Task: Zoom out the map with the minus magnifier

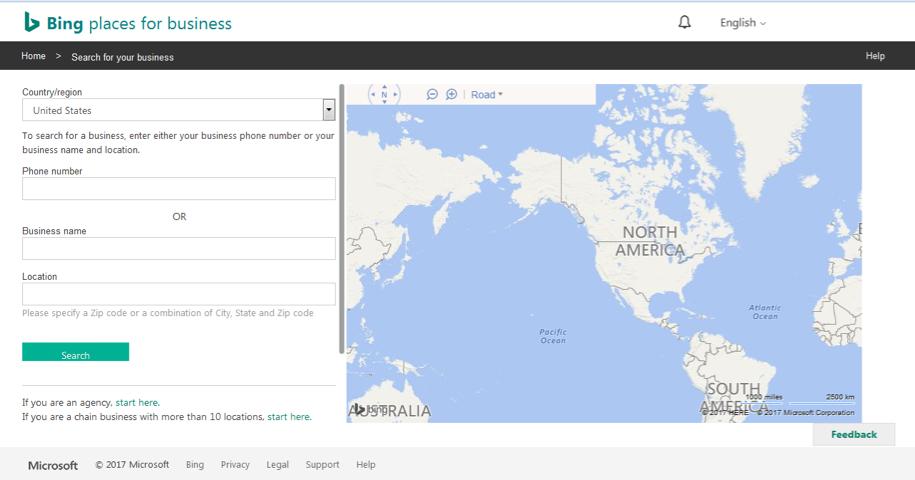Action: 432,94
